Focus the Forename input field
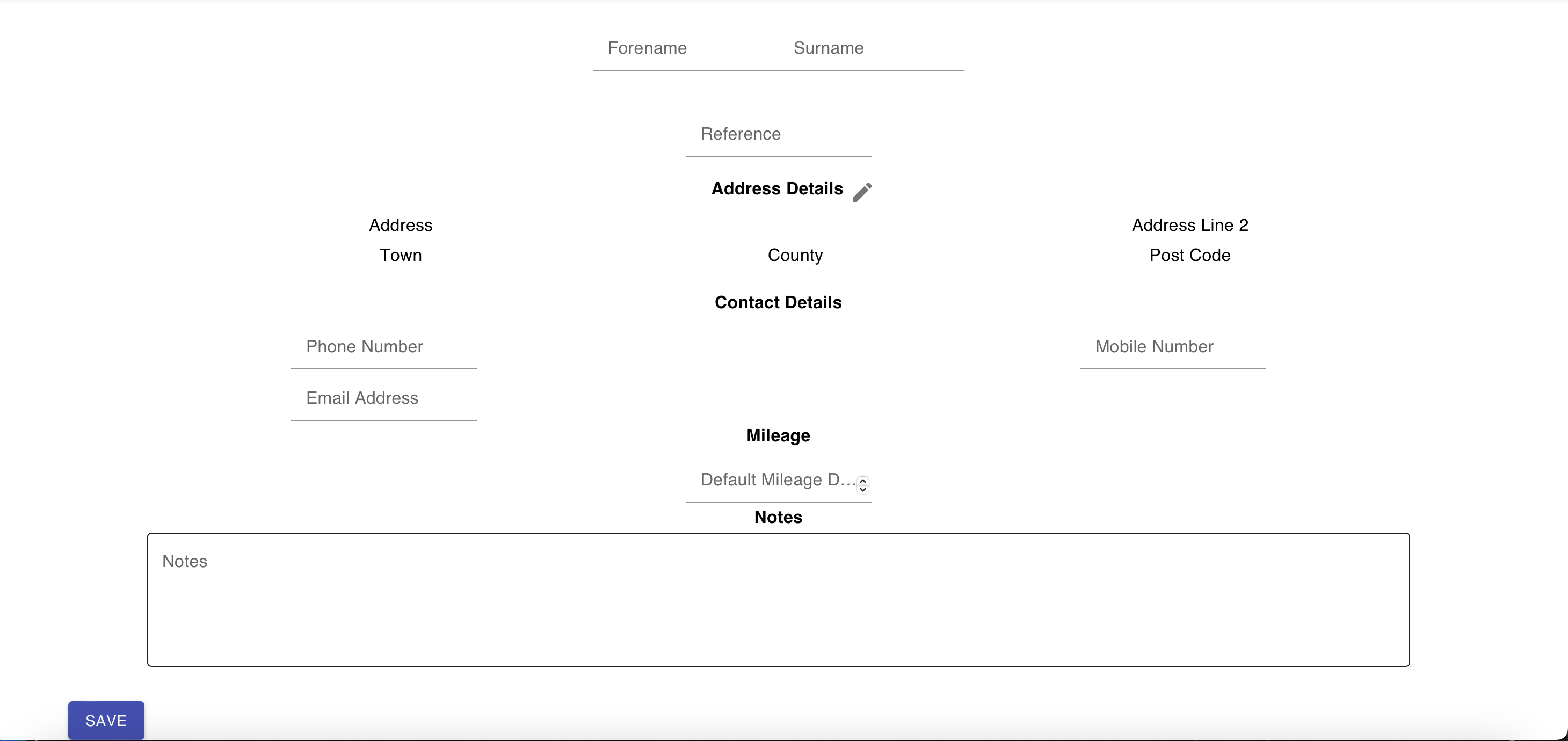This screenshot has height=741, width=1568. pyautogui.click(x=685, y=48)
